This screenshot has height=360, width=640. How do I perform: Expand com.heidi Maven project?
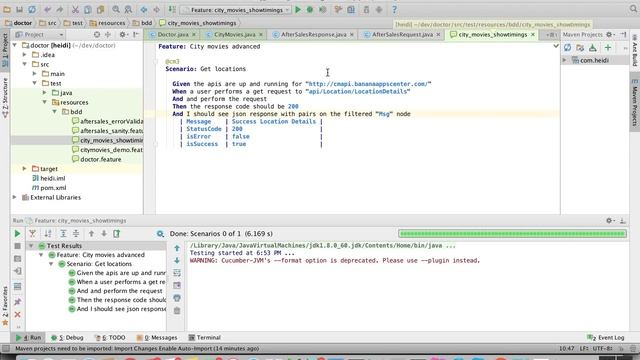[x=565, y=60]
